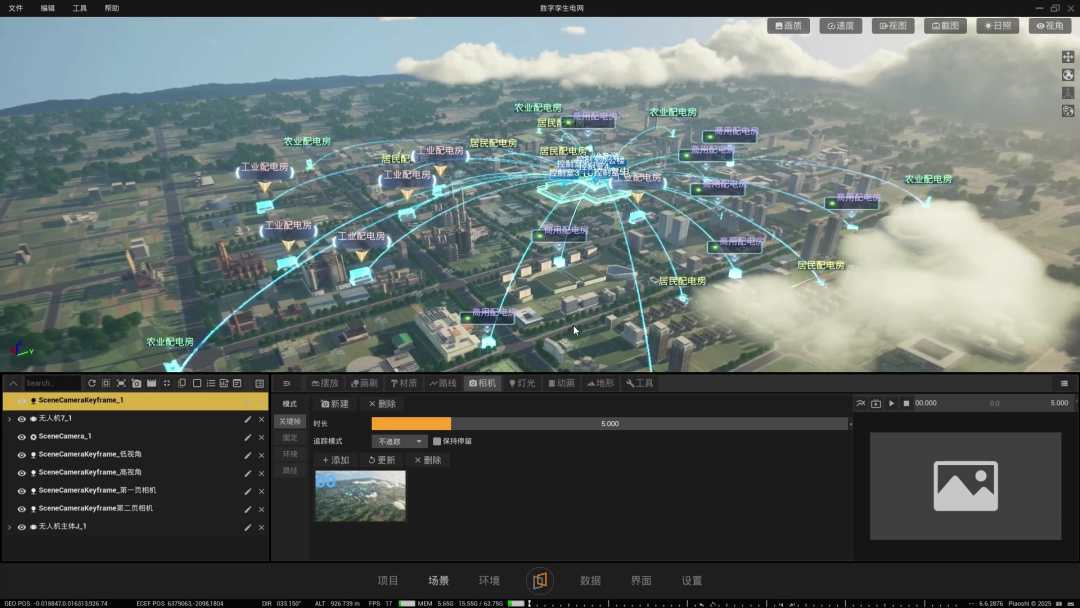Click the pencil edit icon for SceneCamera_1
The height and width of the screenshot is (608, 1080).
[x=247, y=437]
